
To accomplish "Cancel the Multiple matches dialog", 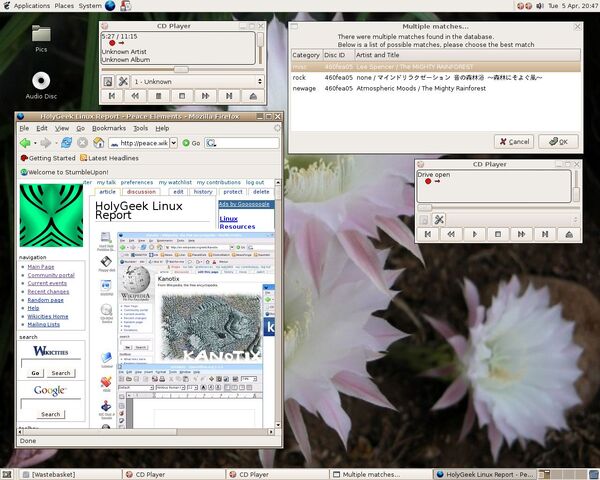I will coord(514,142).
